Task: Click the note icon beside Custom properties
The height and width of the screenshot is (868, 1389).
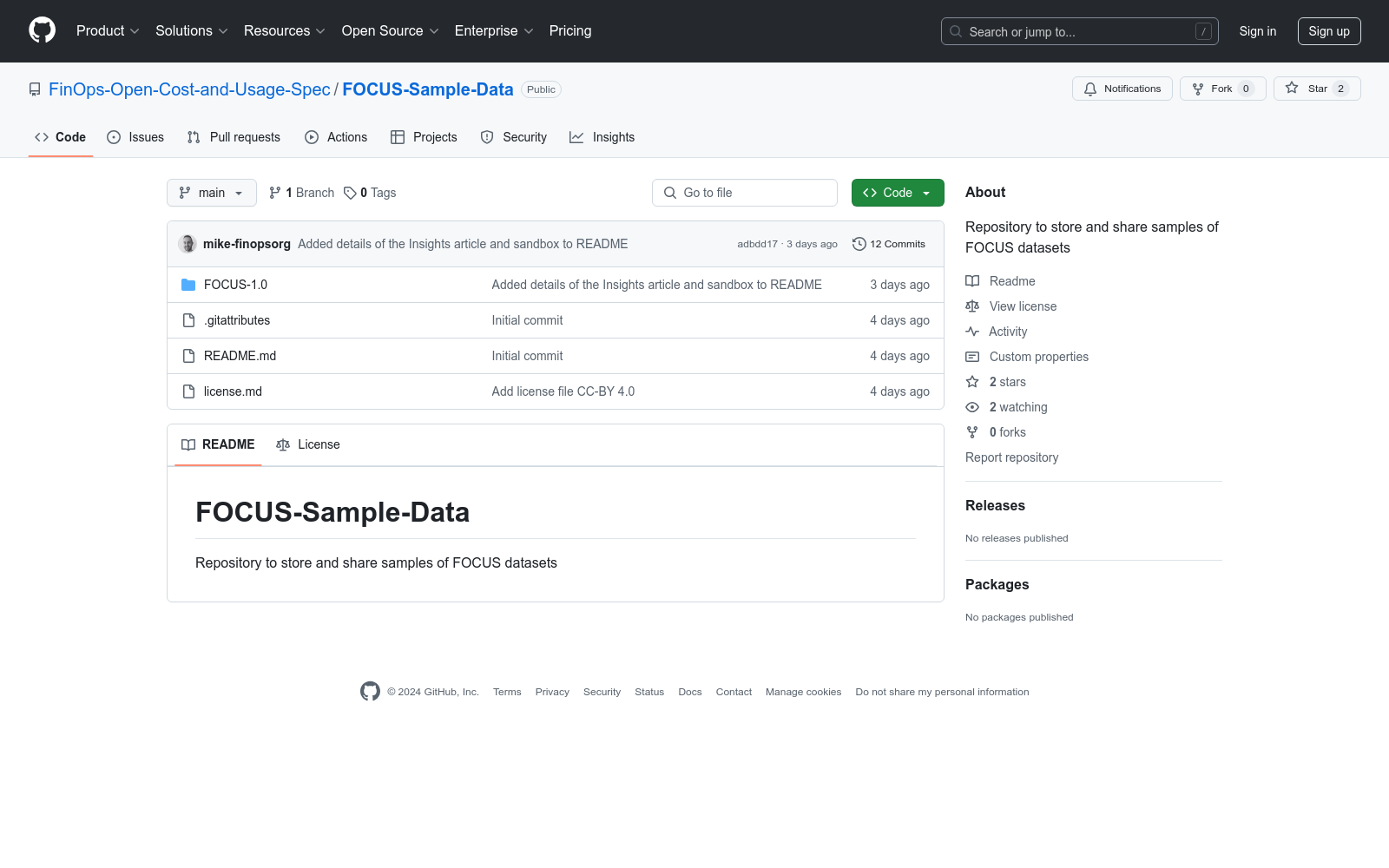Action: pyautogui.click(x=972, y=357)
